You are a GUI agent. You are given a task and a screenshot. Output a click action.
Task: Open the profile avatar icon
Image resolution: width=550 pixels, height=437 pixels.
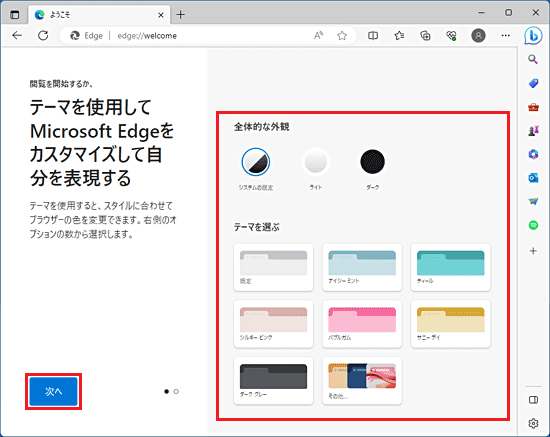[x=478, y=35]
